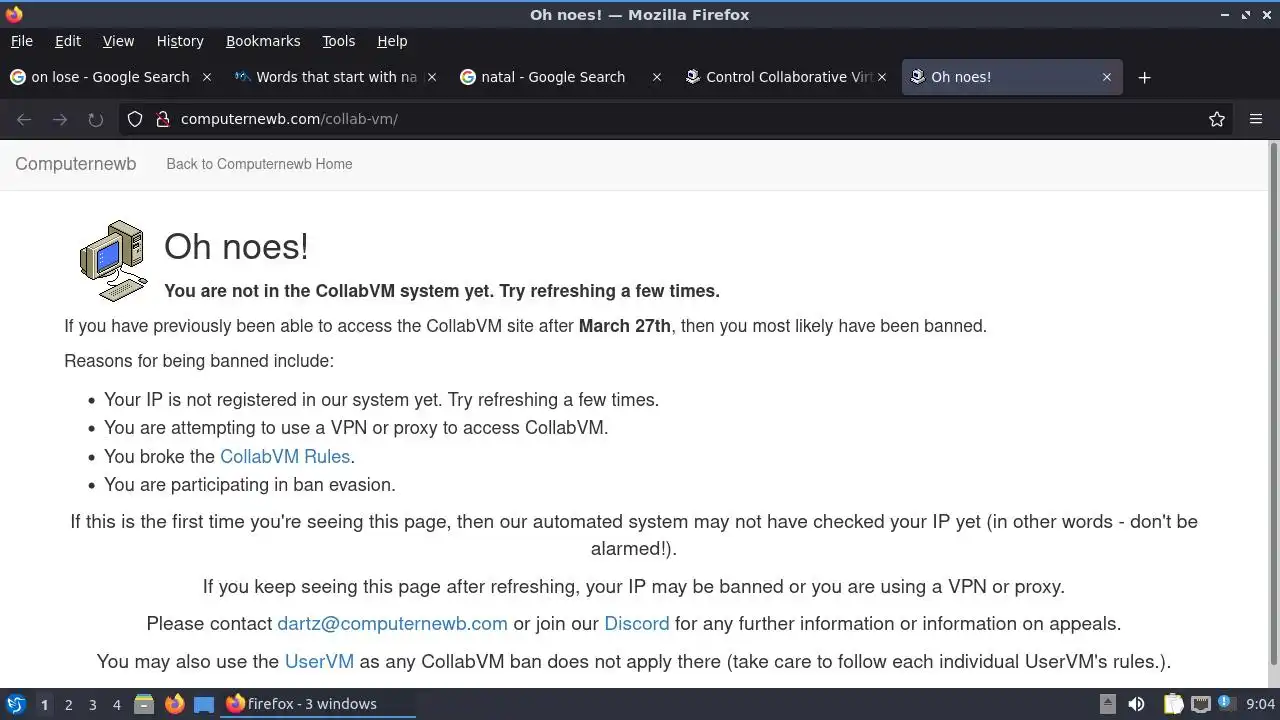Click the Google favicon on the 'natal' tab
The width and height of the screenshot is (1280, 720).
coord(467,77)
